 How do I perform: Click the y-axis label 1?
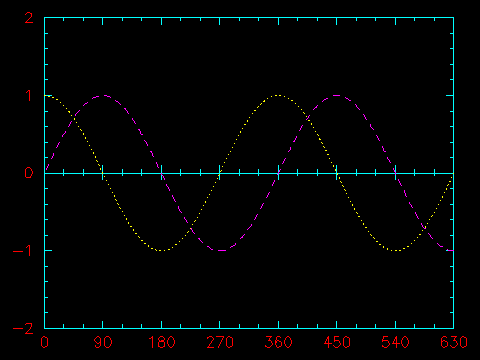29,96
